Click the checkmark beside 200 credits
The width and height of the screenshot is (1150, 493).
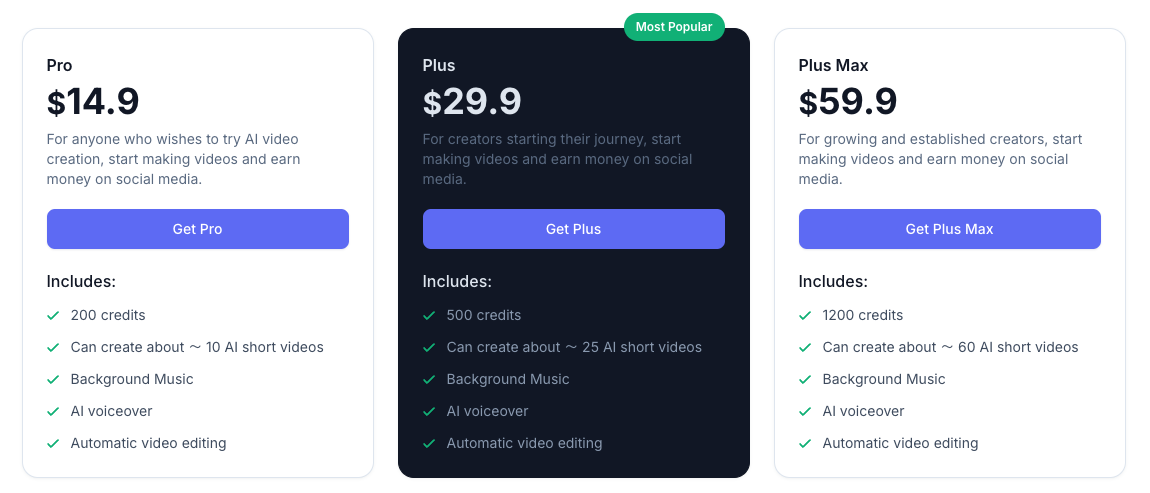54,315
